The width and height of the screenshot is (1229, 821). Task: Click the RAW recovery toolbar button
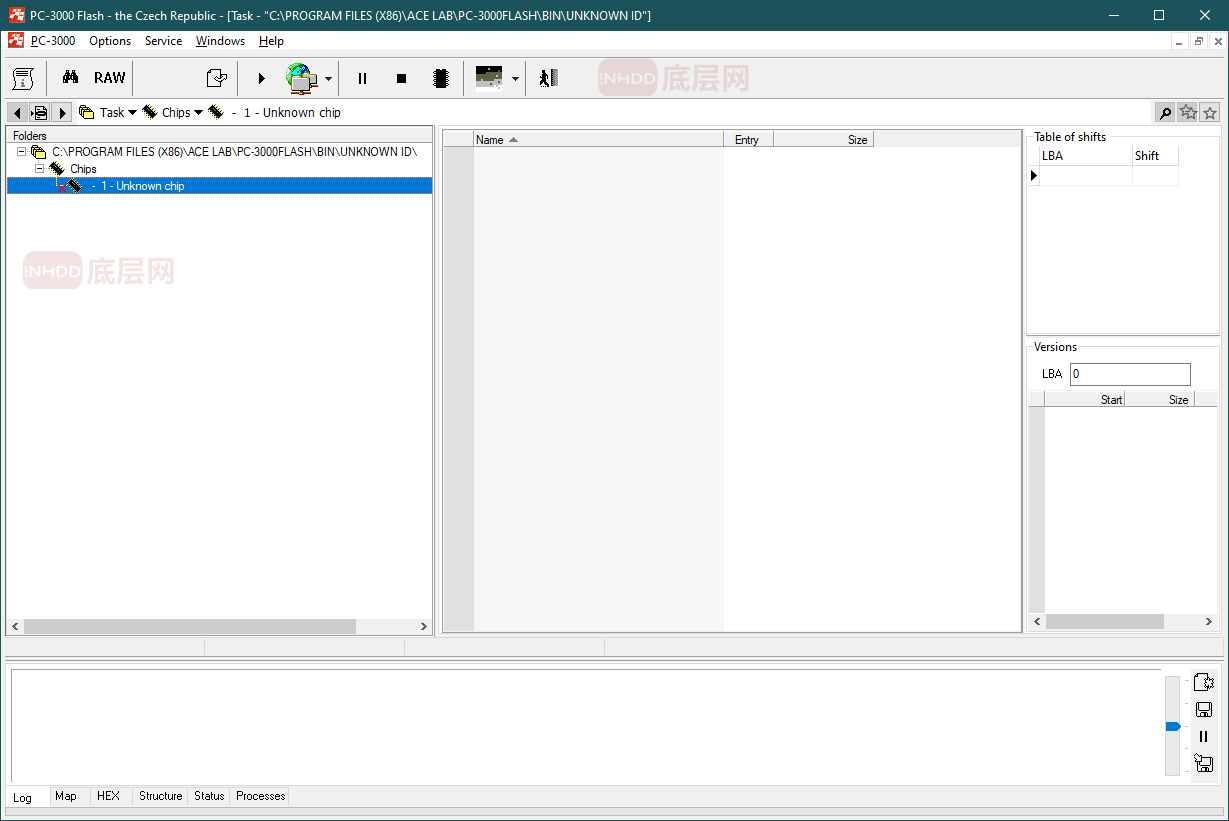[110, 78]
